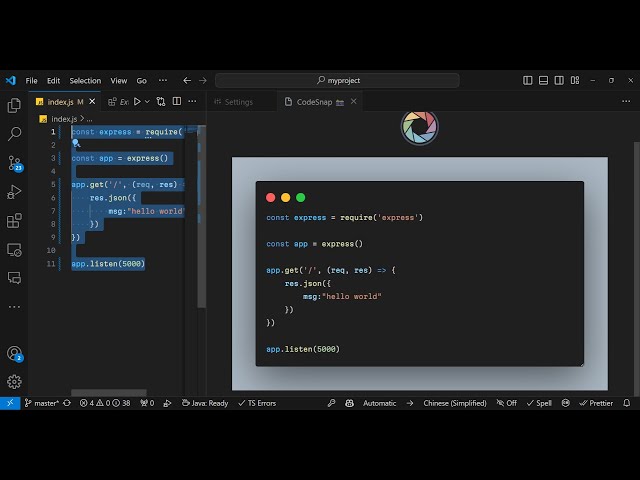Open the Manage gear icon
Image resolution: width=640 pixels, height=480 pixels.
pos(14,381)
